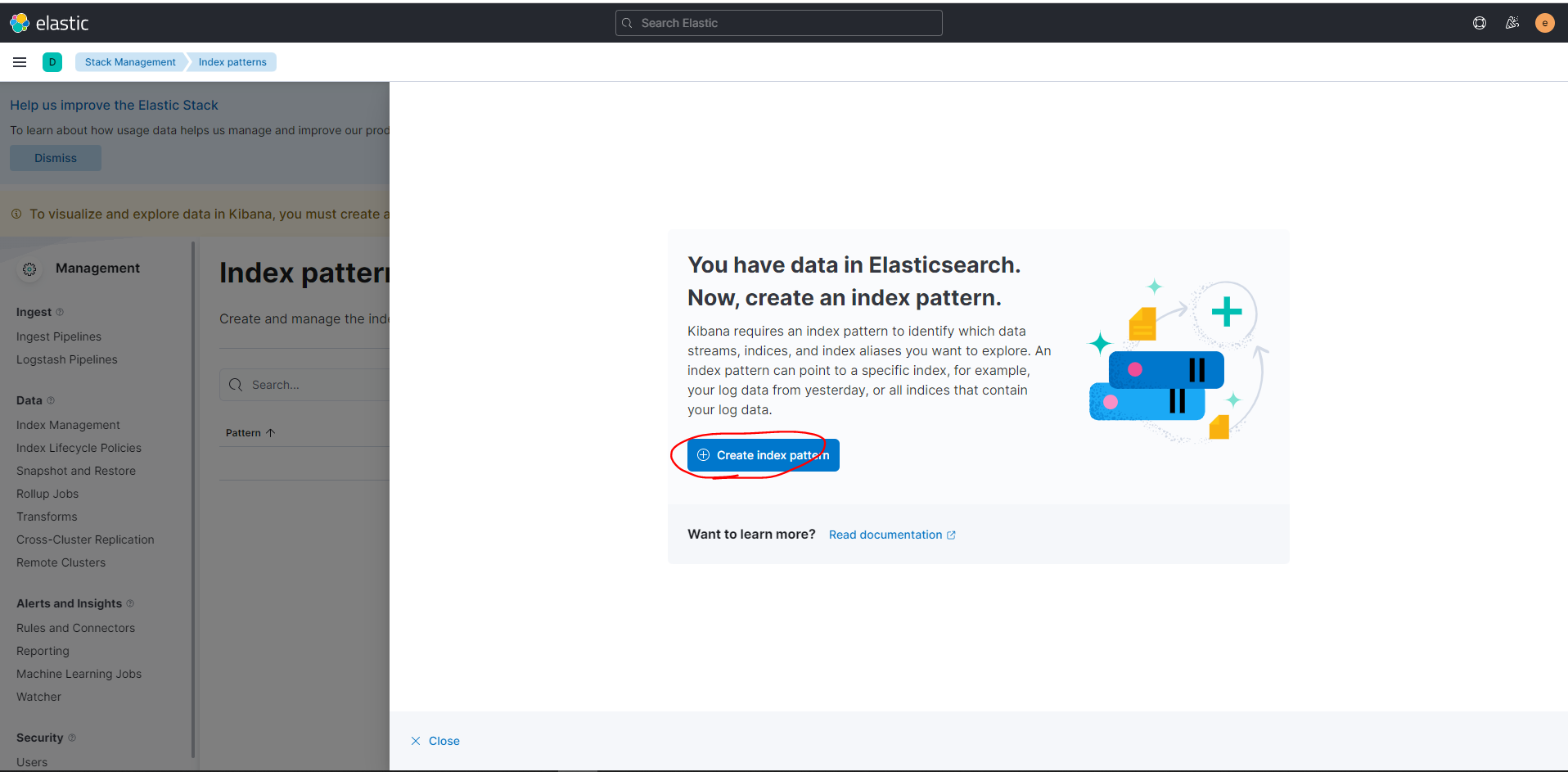Image resolution: width=1568 pixels, height=772 pixels.
Task: Click the index pattern illustration
Action: pos(1178,360)
